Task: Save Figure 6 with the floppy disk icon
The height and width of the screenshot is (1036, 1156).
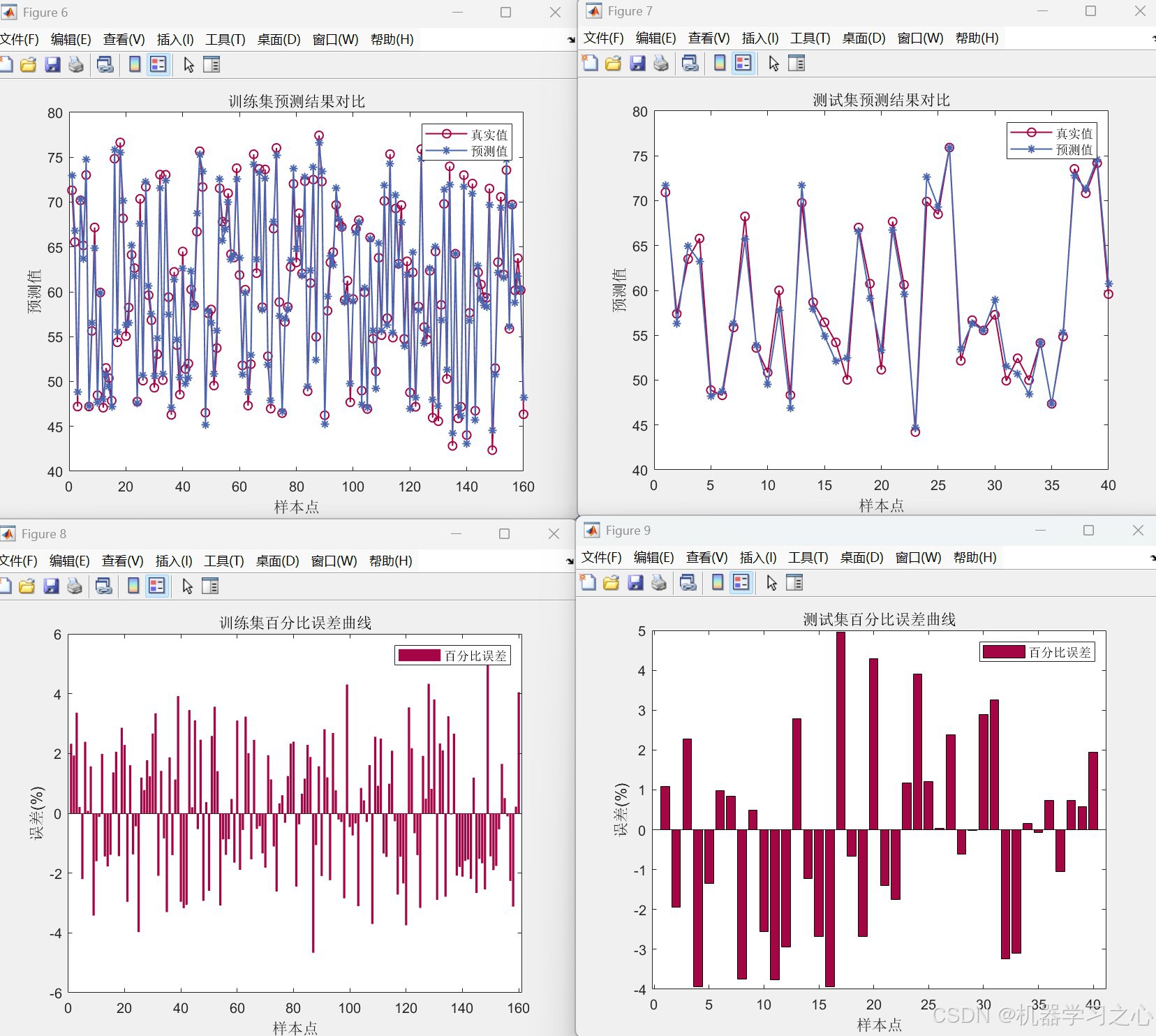Action: [52, 65]
